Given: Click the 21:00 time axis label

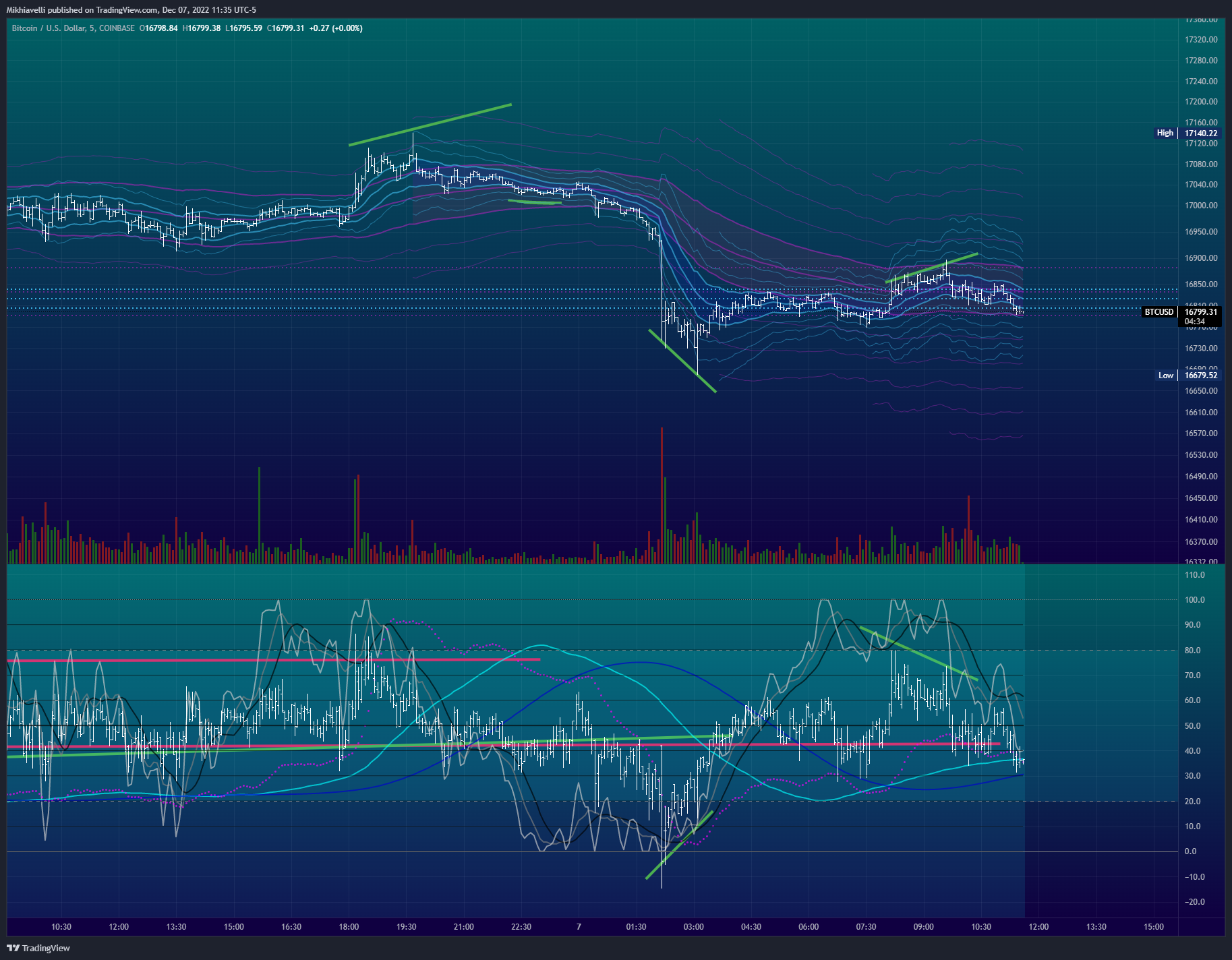Looking at the screenshot, I should [x=464, y=927].
